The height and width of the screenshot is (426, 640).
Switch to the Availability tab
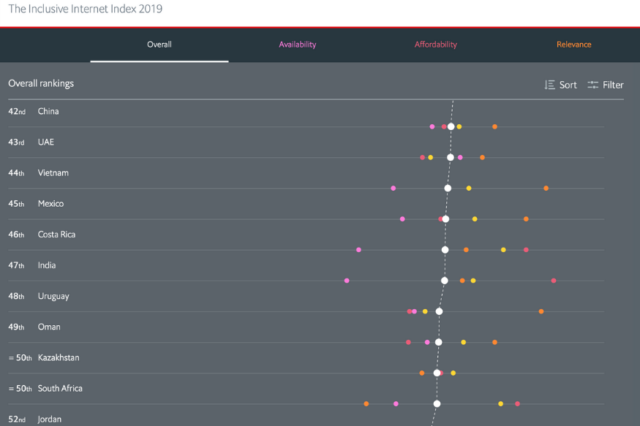297,44
